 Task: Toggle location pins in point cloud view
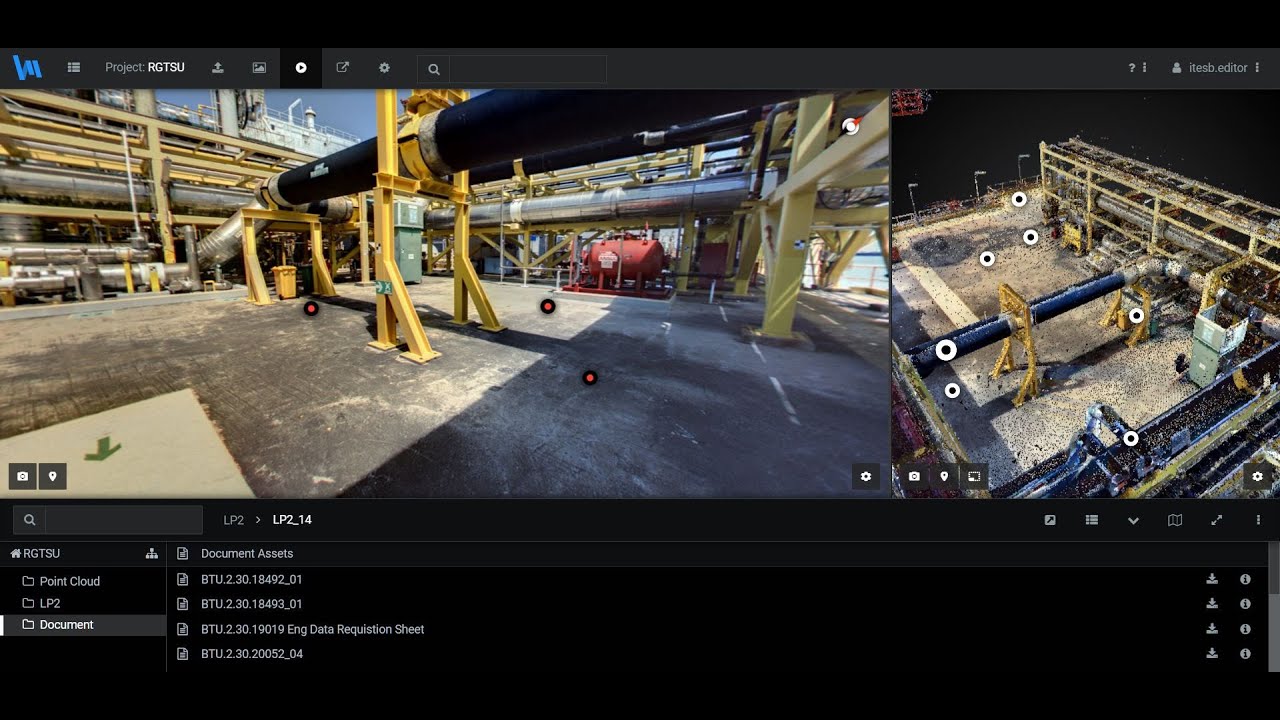click(x=944, y=476)
